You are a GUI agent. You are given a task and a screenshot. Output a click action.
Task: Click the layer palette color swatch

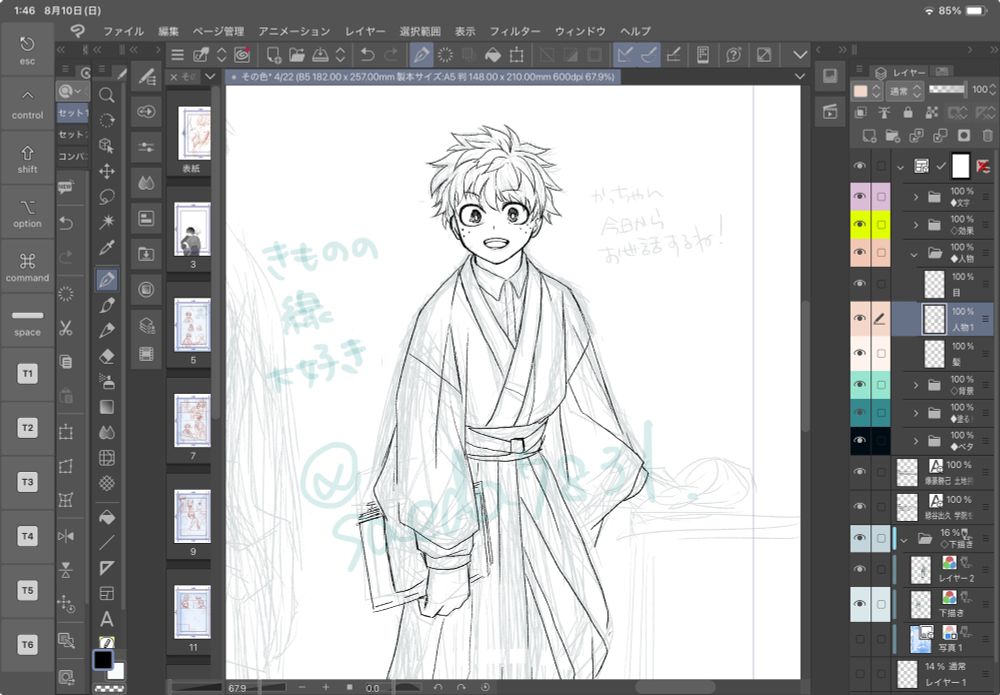click(860, 91)
